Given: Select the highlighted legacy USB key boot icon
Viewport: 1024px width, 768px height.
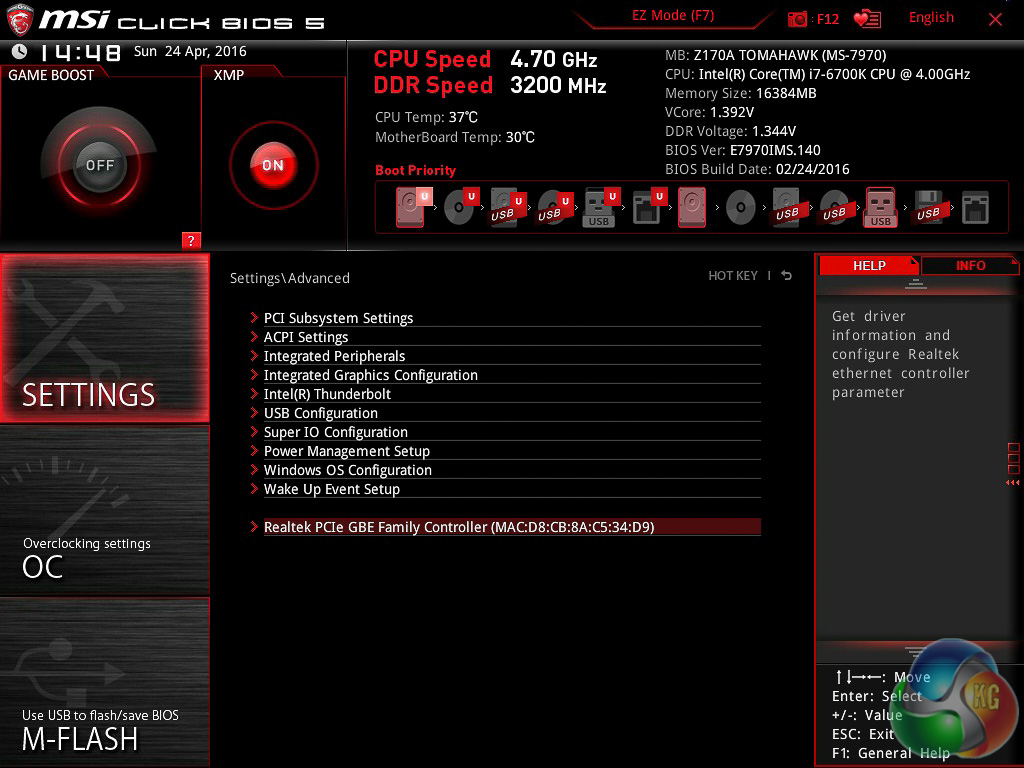Looking at the screenshot, I should coord(880,207).
